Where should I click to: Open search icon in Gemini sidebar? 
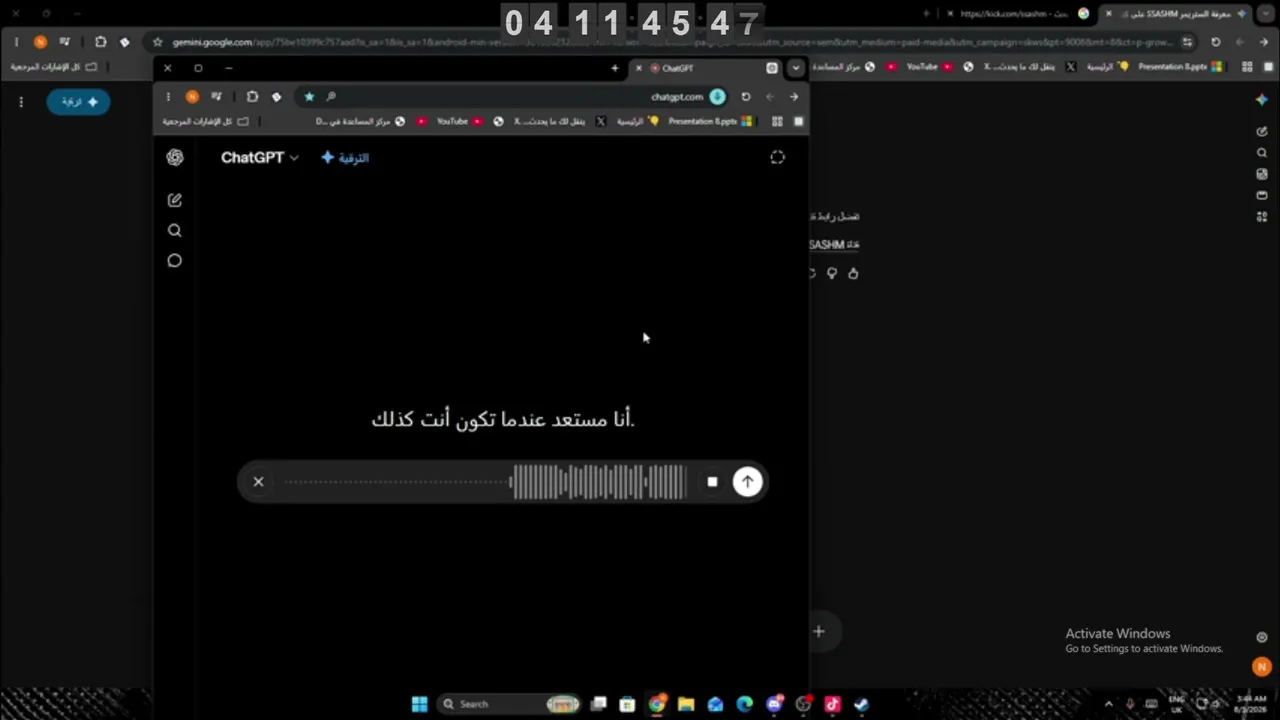(1262, 153)
